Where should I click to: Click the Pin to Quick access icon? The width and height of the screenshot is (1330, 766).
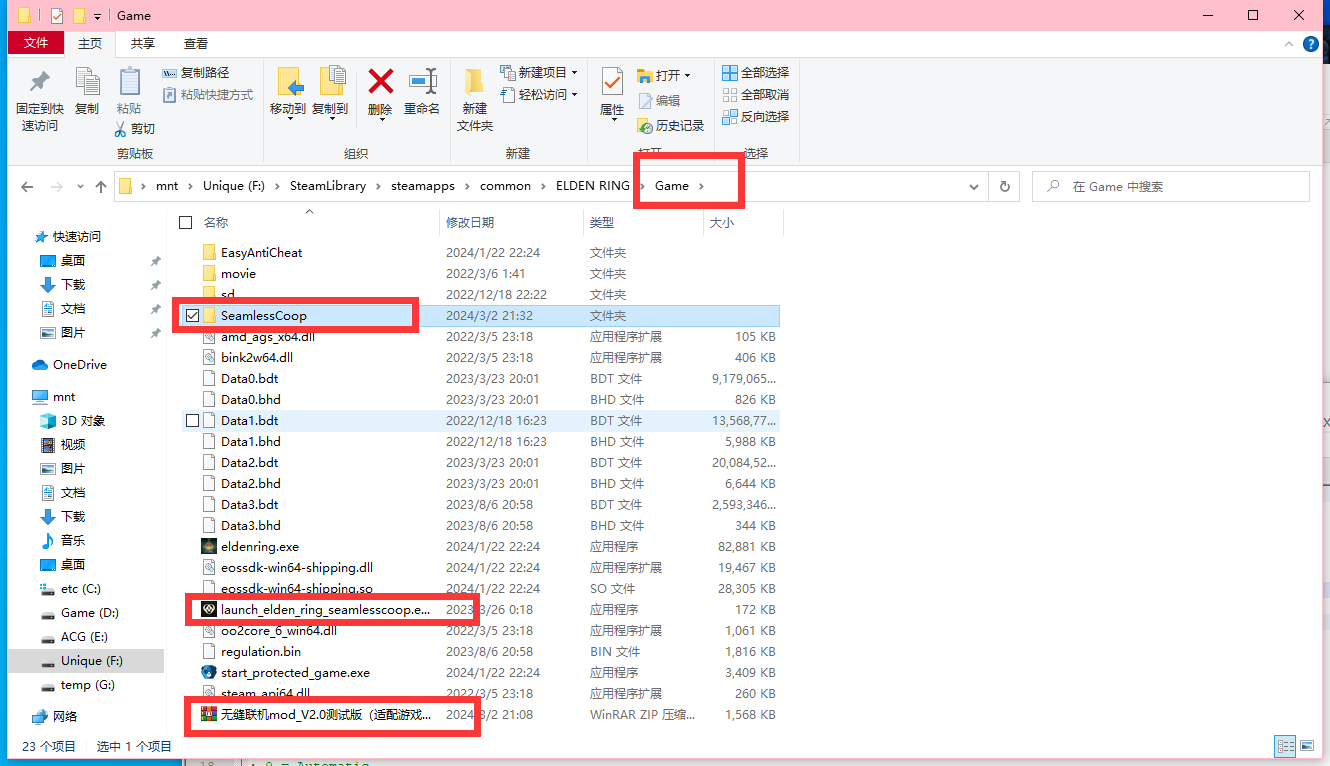[39, 82]
